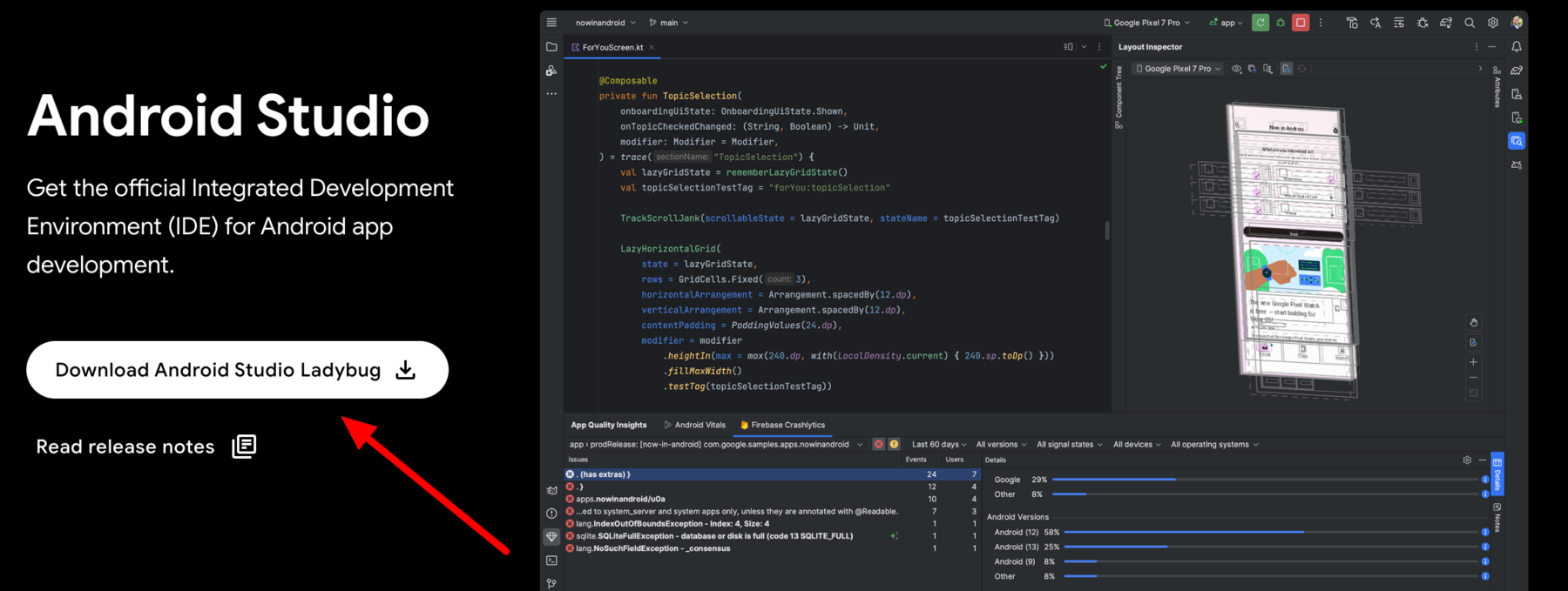
Task: Open the All devices filter dropdown
Action: [1137, 444]
